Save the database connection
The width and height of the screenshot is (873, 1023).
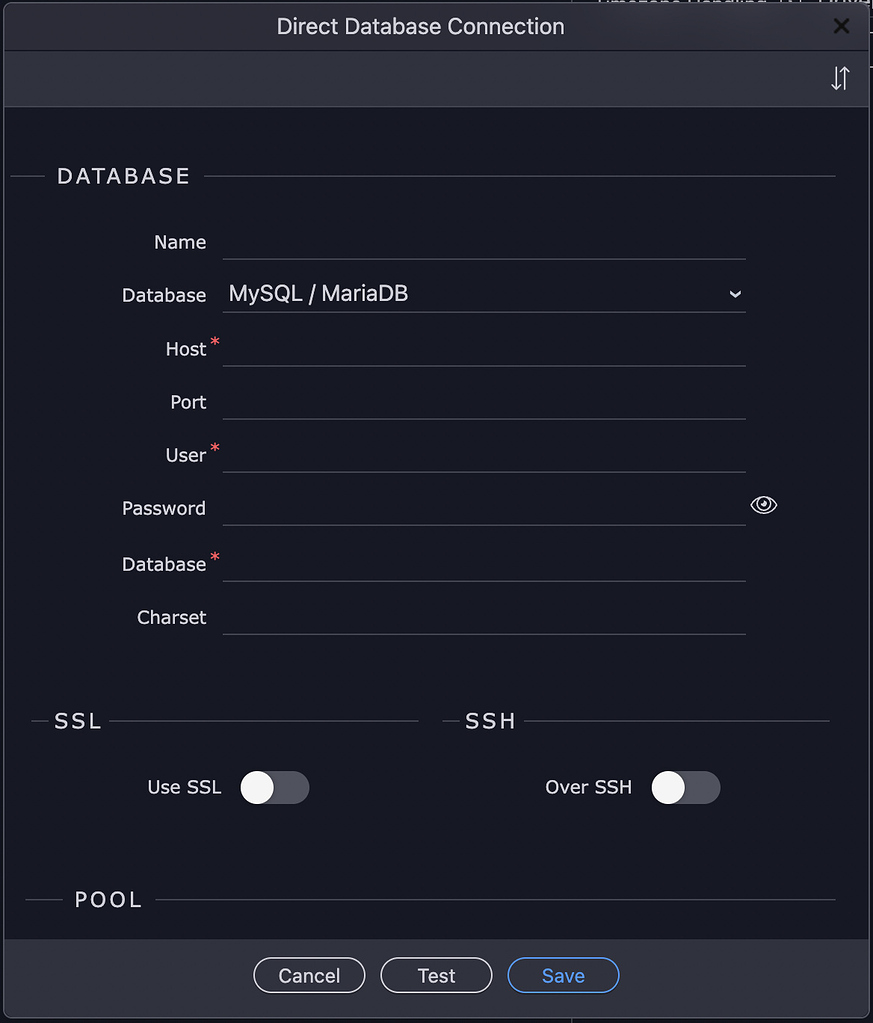[x=563, y=975]
